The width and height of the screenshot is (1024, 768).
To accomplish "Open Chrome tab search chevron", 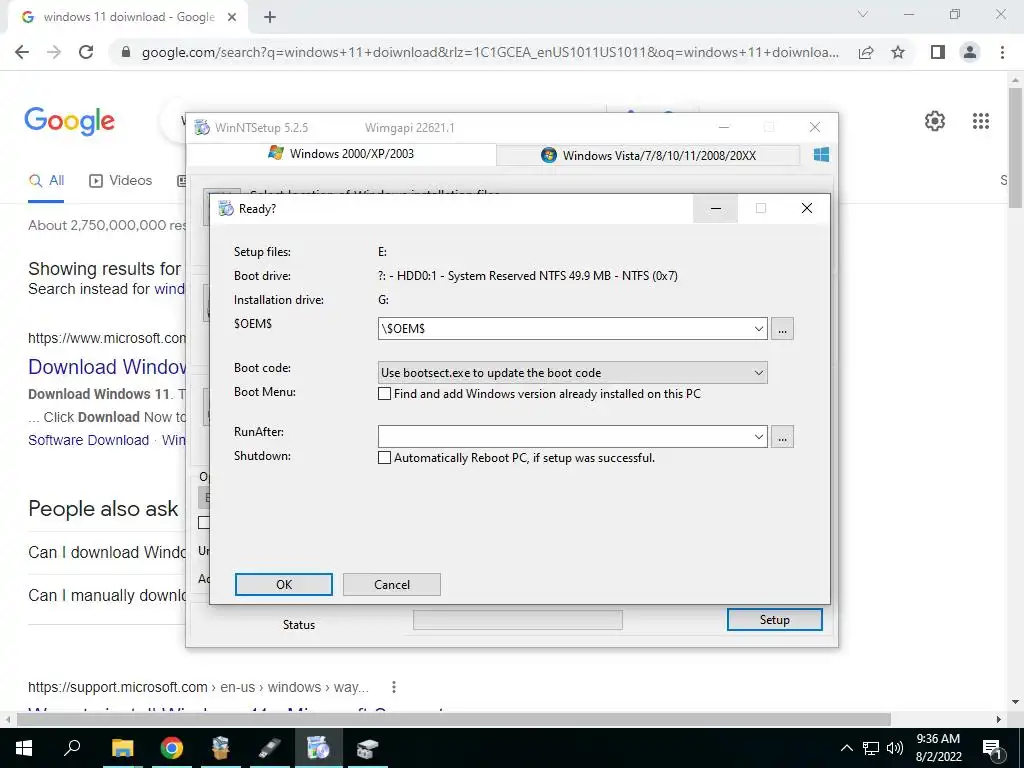I will 863,14.
